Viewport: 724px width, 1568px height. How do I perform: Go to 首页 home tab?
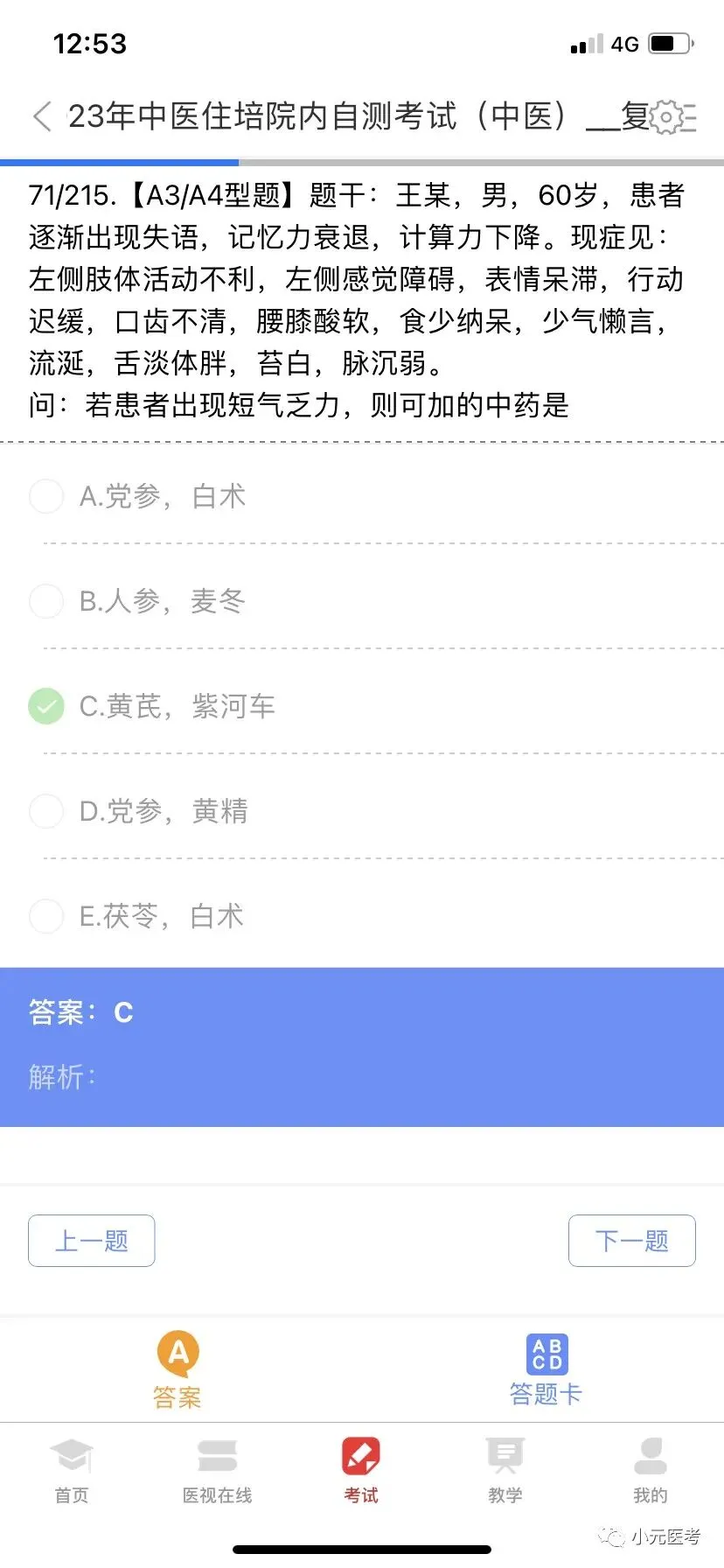coord(72,1470)
